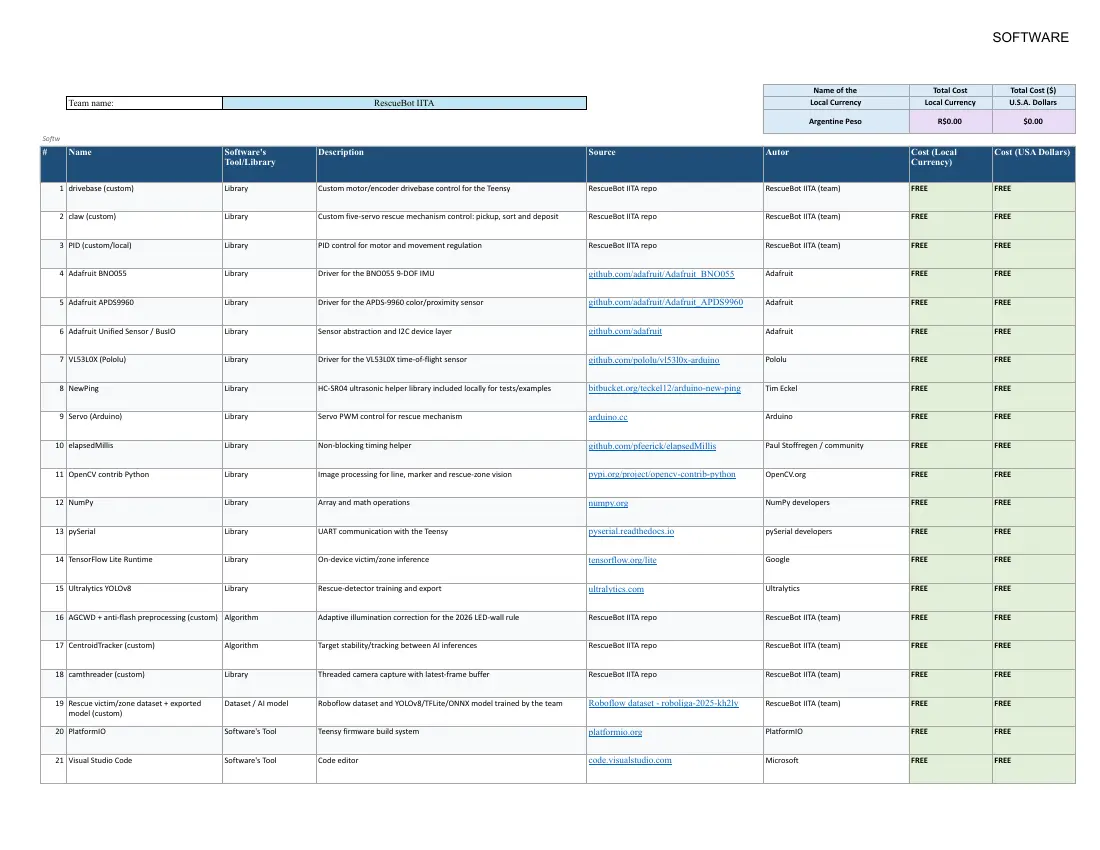Select the 'OpenCV contrib Python' name cell
This screenshot has height=850, width=1100.
[145, 483]
